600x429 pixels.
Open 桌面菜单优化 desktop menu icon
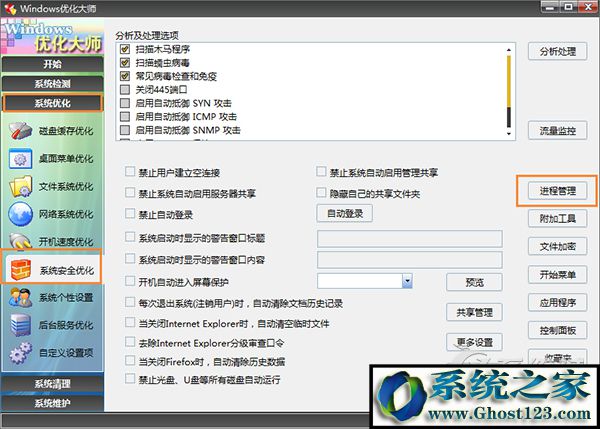[x=20, y=159]
